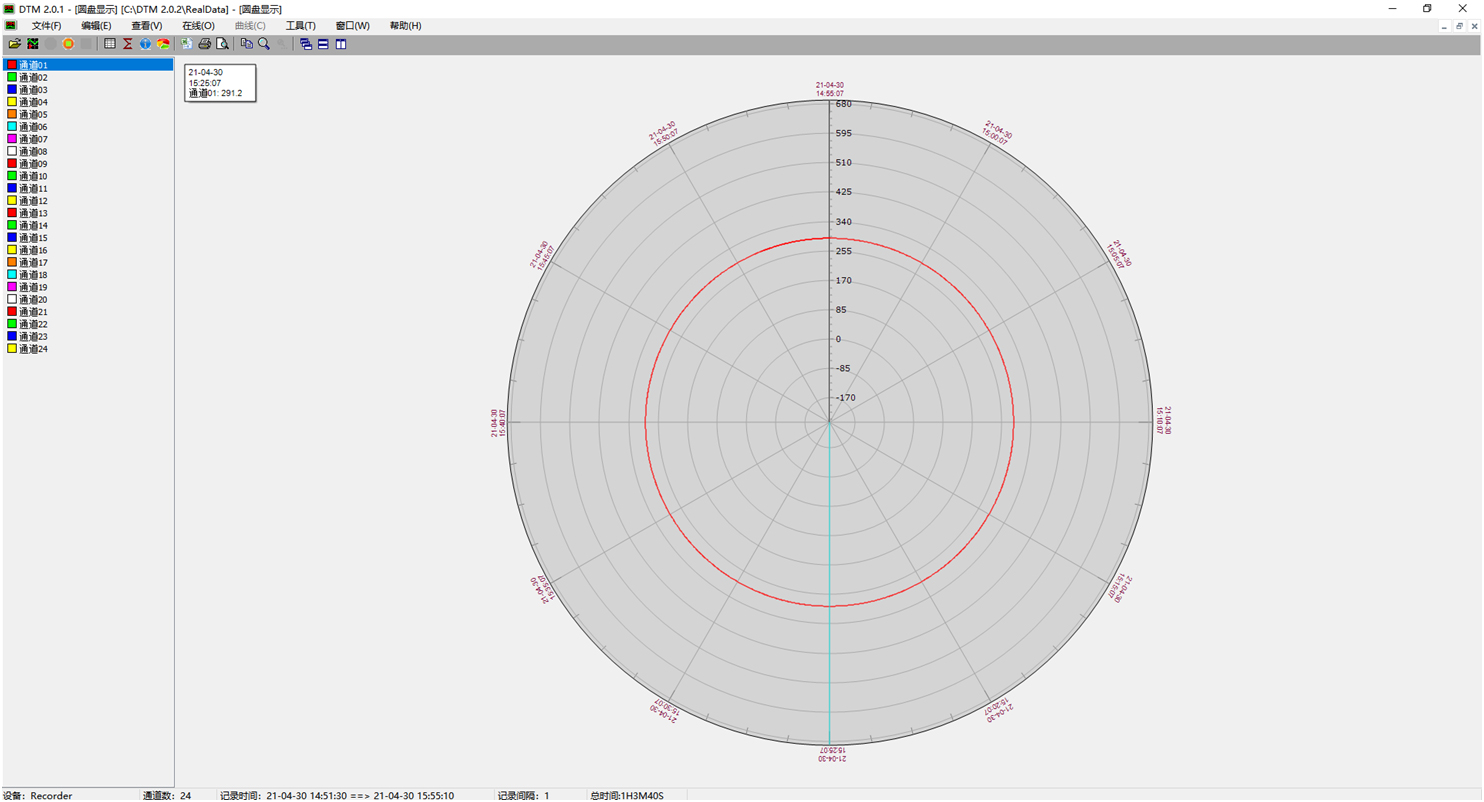Image resolution: width=1484 pixels, height=802 pixels.
Task: Select 通道12 in the channel list
Action: (x=33, y=201)
